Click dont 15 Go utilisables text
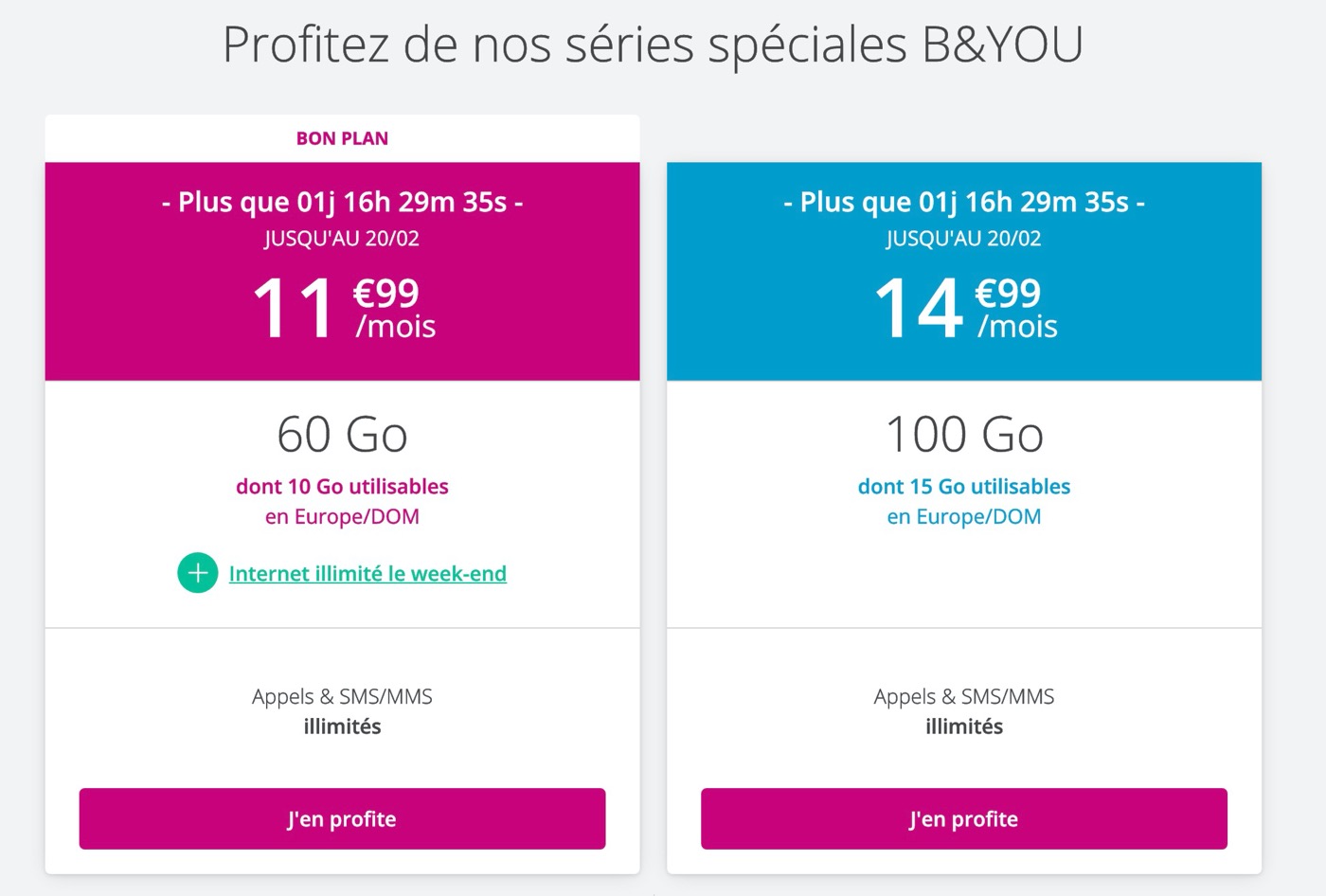Image resolution: width=1326 pixels, height=896 pixels. (x=964, y=487)
